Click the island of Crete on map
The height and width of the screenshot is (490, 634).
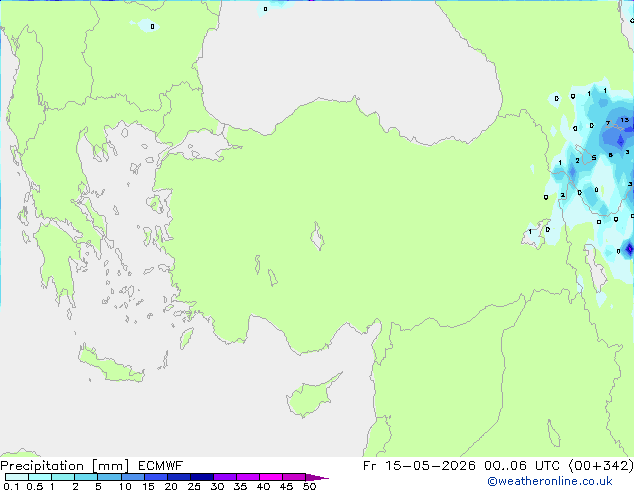point(111,366)
